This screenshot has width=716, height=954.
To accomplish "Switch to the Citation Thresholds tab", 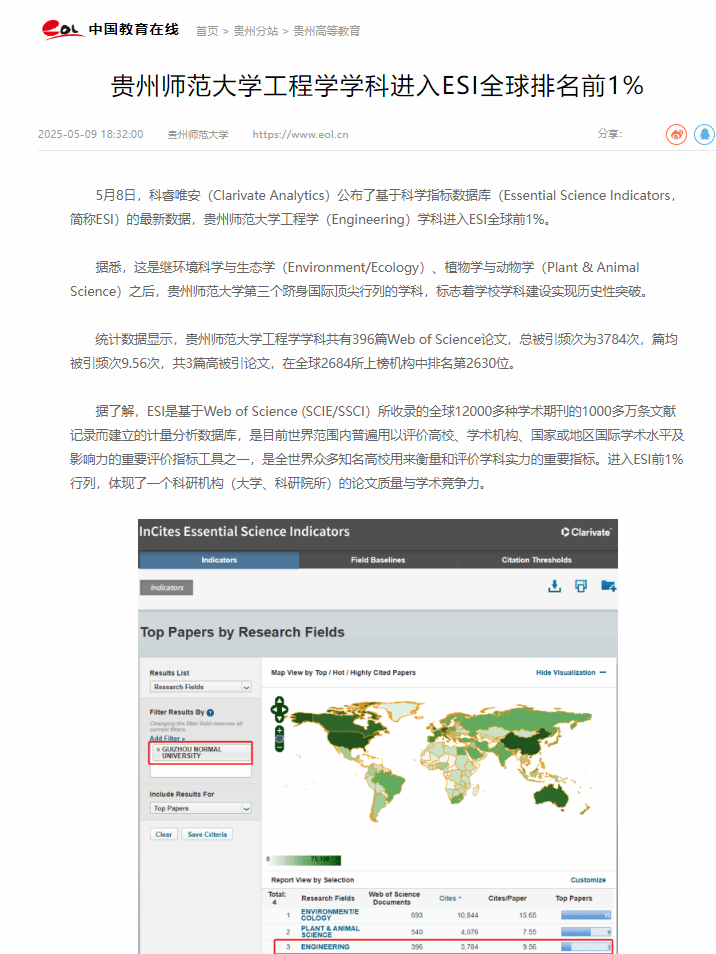I will (537, 560).
